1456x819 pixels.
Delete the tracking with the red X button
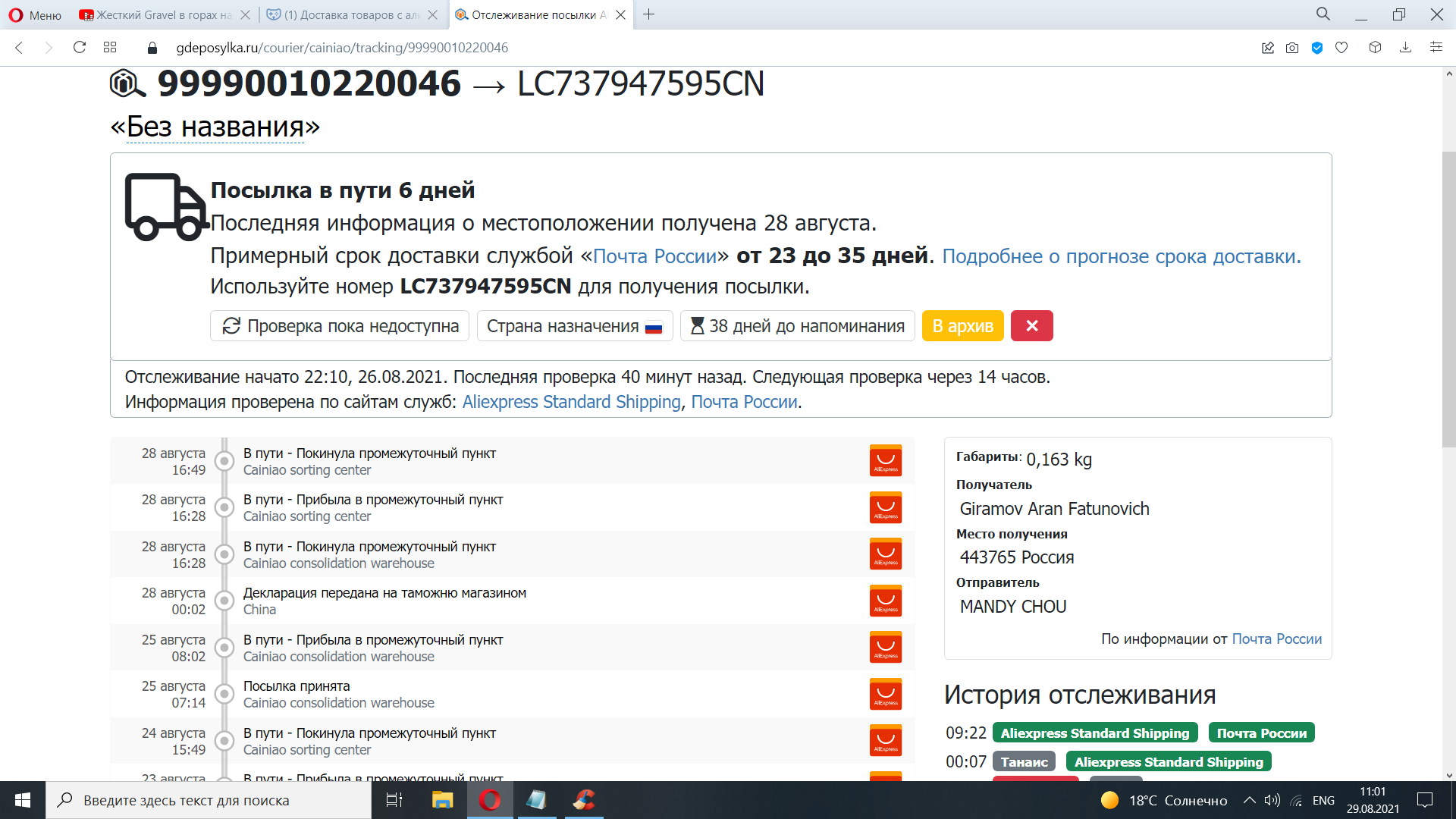[x=1032, y=326]
